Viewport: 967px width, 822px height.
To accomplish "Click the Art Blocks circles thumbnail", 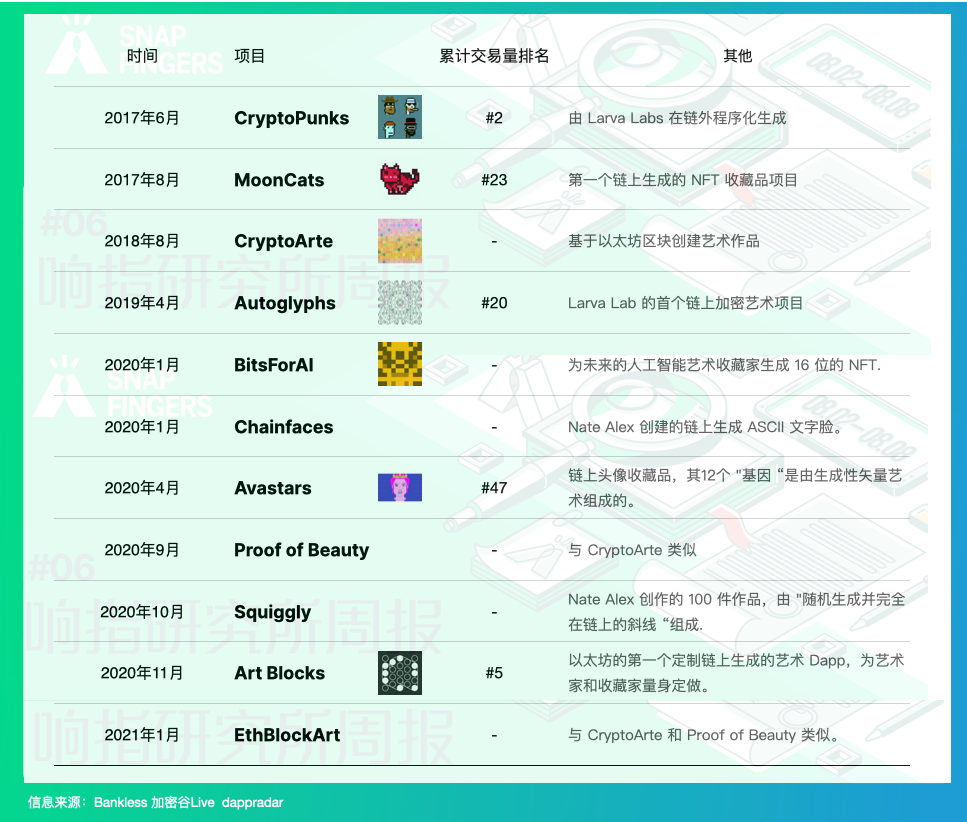I will click(400, 673).
